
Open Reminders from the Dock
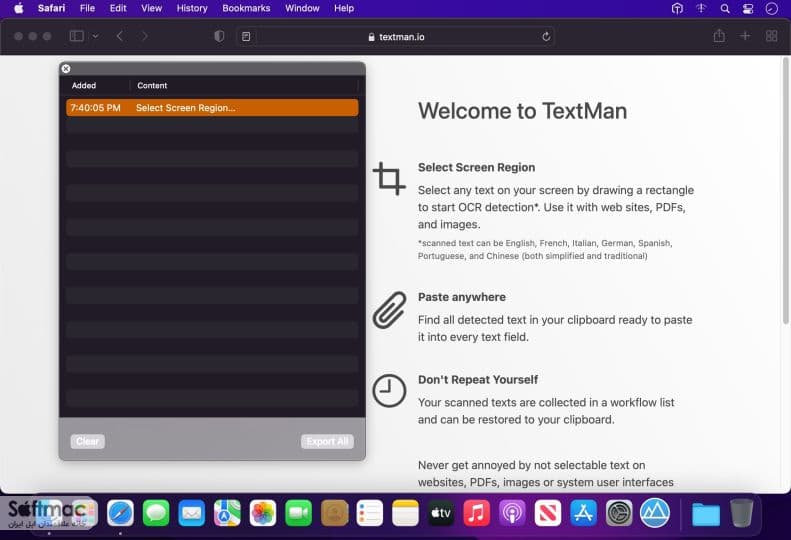(x=370, y=513)
